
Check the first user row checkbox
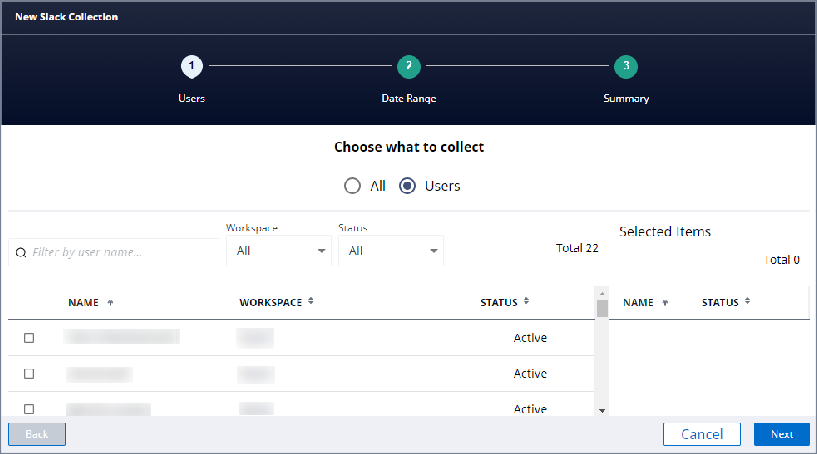pos(29,338)
